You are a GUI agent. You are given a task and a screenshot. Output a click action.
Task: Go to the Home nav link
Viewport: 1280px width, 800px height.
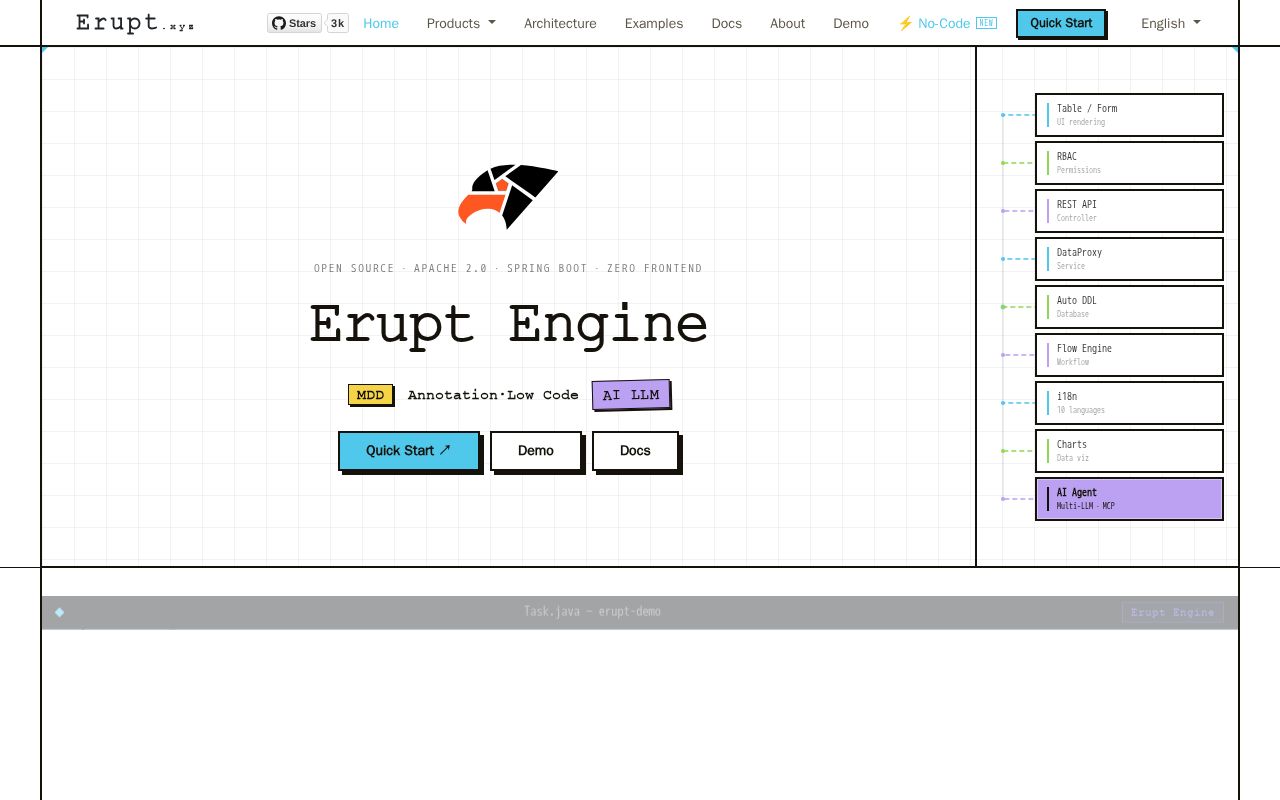381,23
